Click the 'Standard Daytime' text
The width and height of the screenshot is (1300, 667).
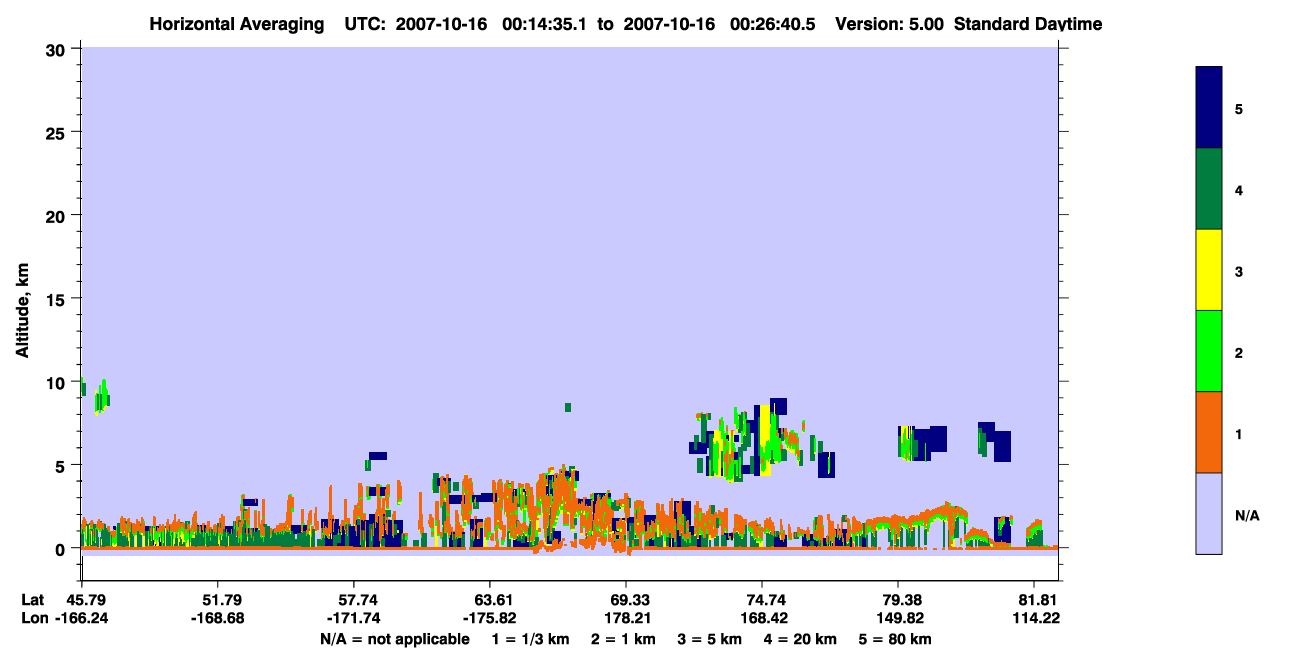tap(1028, 24)
